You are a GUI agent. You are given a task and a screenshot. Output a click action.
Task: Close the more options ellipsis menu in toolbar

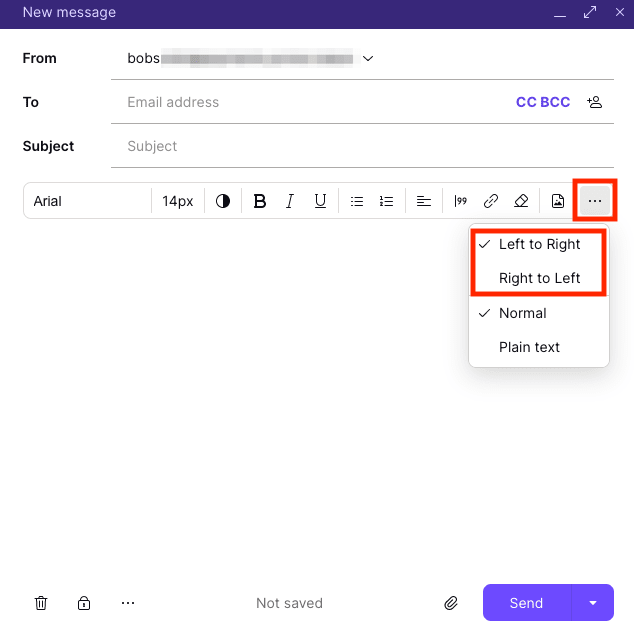[x=595, y=201]
